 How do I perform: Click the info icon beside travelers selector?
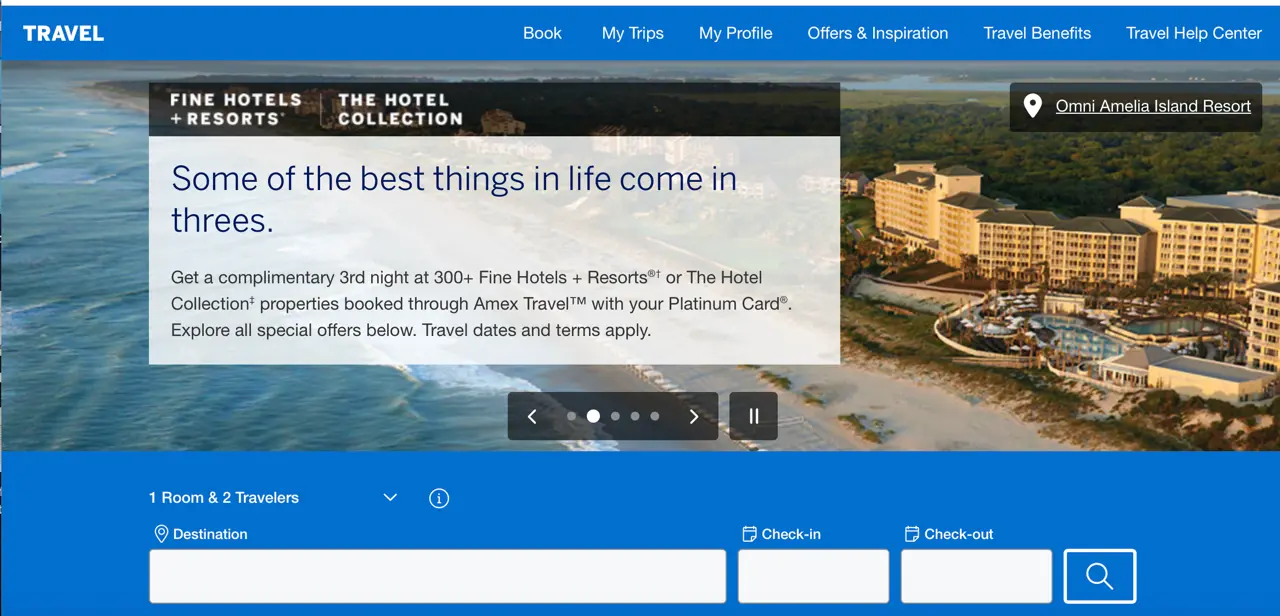pyautogui.click(x=438, y=498)
